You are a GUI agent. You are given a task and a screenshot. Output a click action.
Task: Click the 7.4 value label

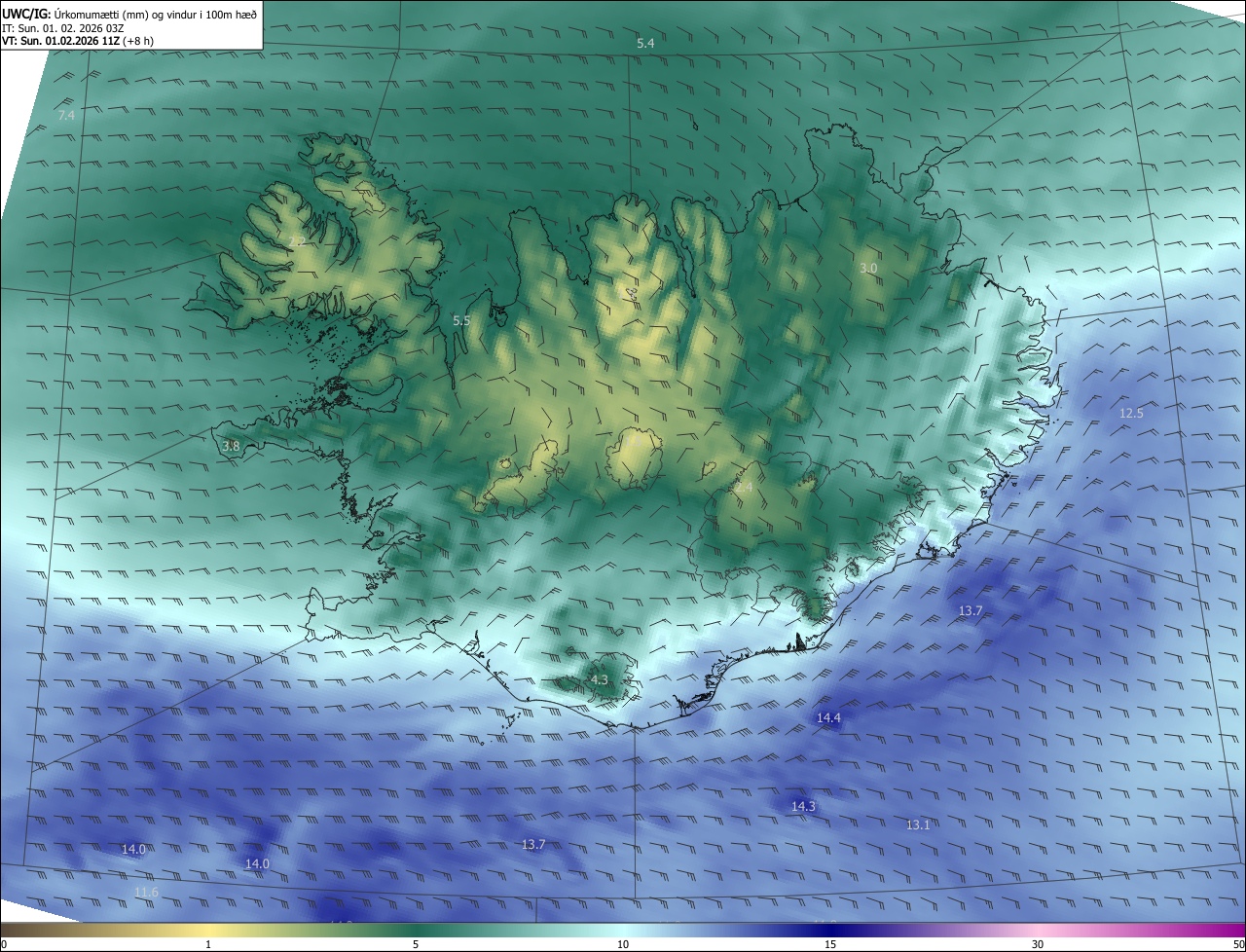click(x=66, y=115)
